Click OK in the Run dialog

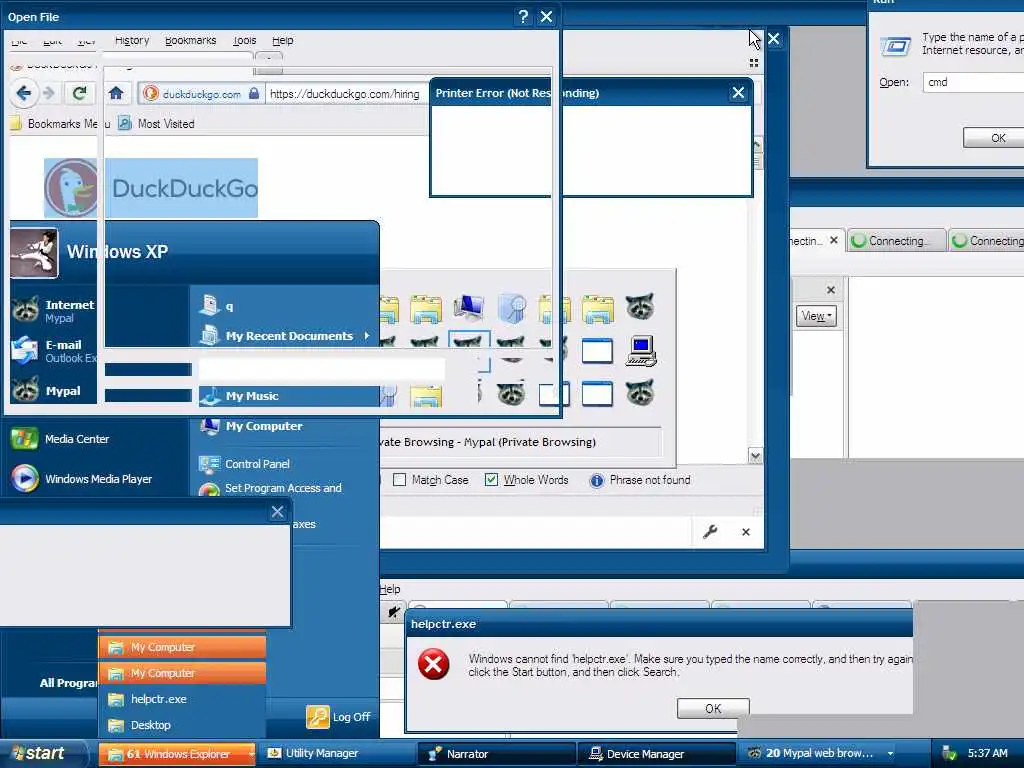994,138
